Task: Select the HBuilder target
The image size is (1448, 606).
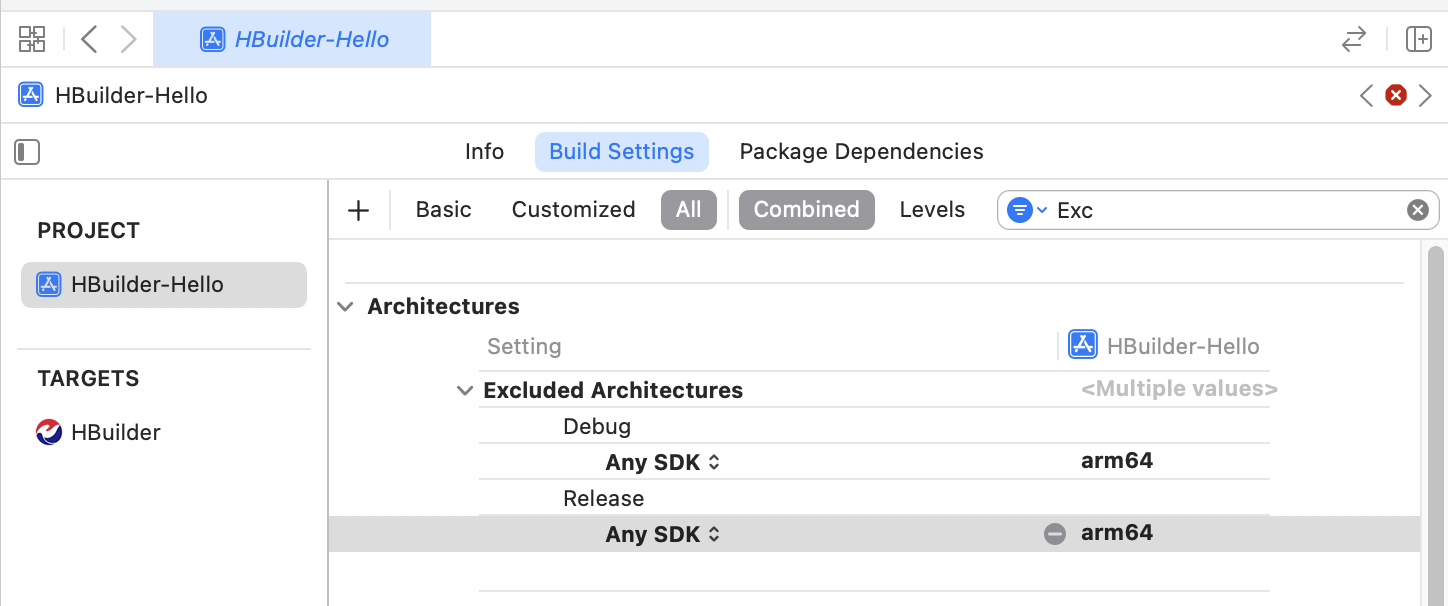Action: point(115,433)
